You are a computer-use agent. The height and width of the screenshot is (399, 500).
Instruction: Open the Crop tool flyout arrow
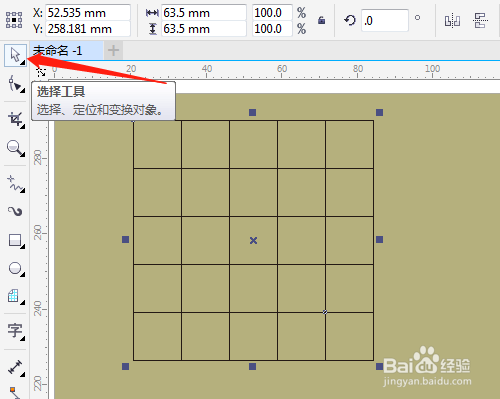point(22,126)
